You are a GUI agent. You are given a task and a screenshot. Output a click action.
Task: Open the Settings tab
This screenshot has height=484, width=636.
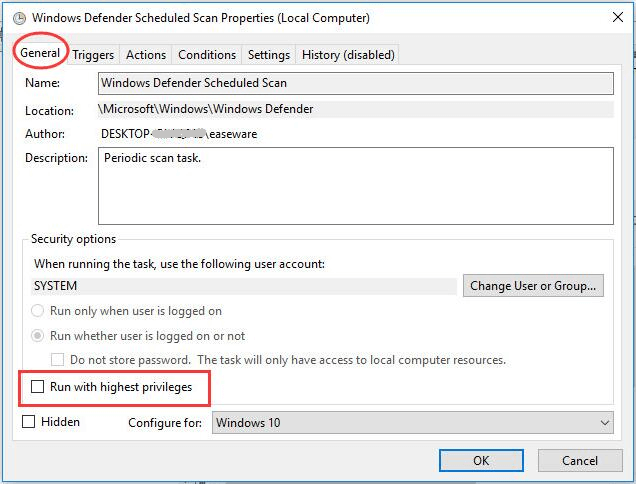tap(268, 55)
